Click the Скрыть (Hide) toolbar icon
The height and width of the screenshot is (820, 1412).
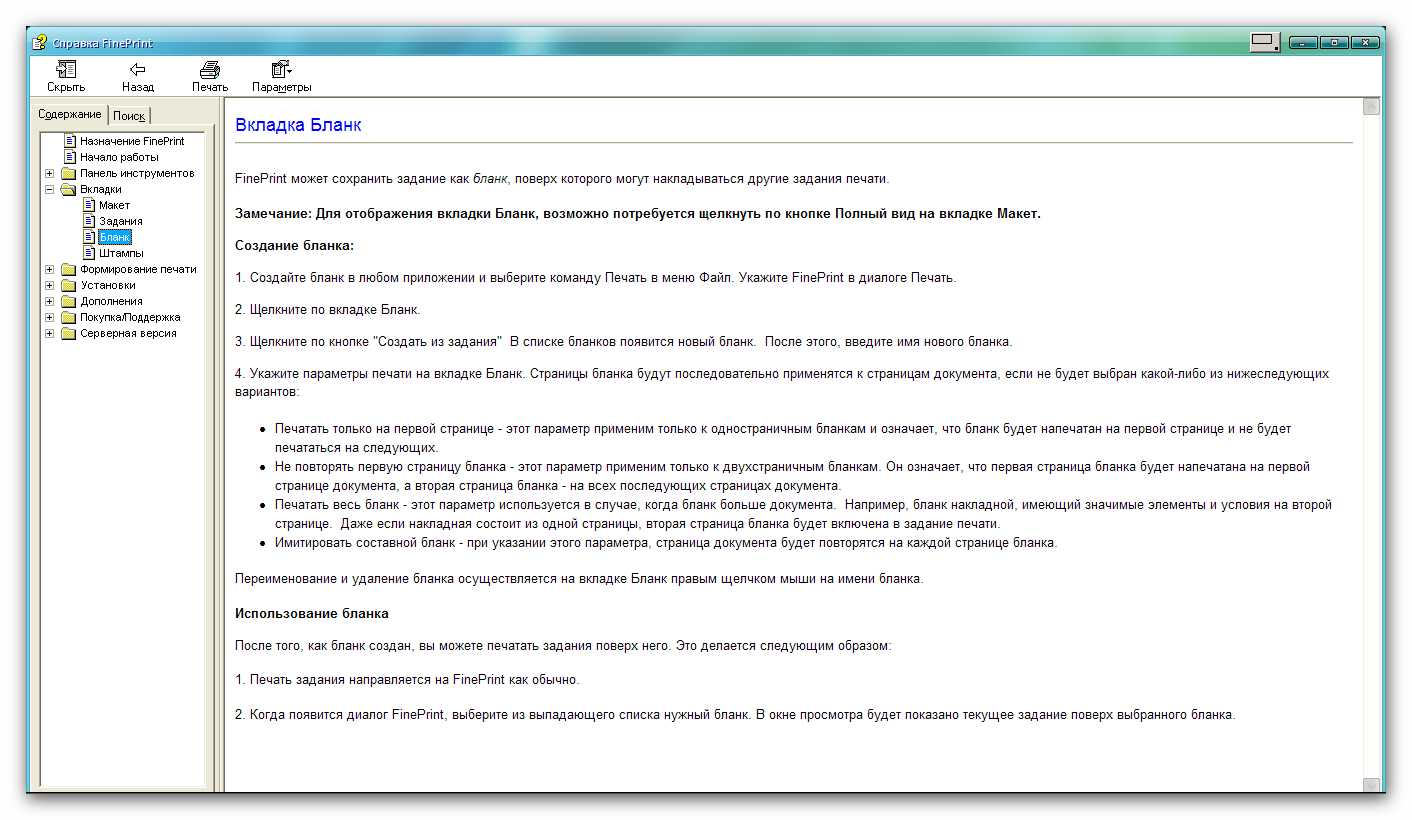(x=66, y=70)
